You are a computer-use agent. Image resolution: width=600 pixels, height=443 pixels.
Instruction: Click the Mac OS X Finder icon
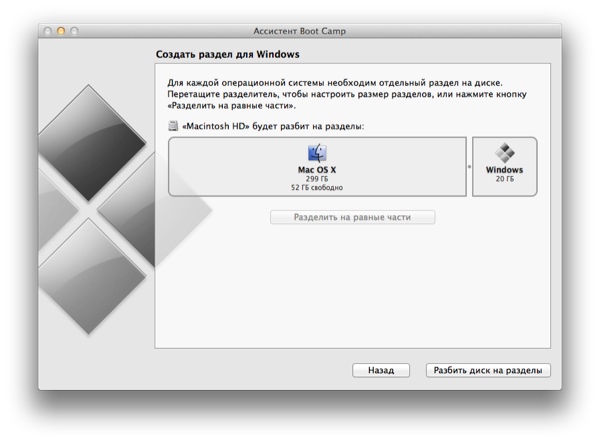pyautogui.click(x=317, y=153)
